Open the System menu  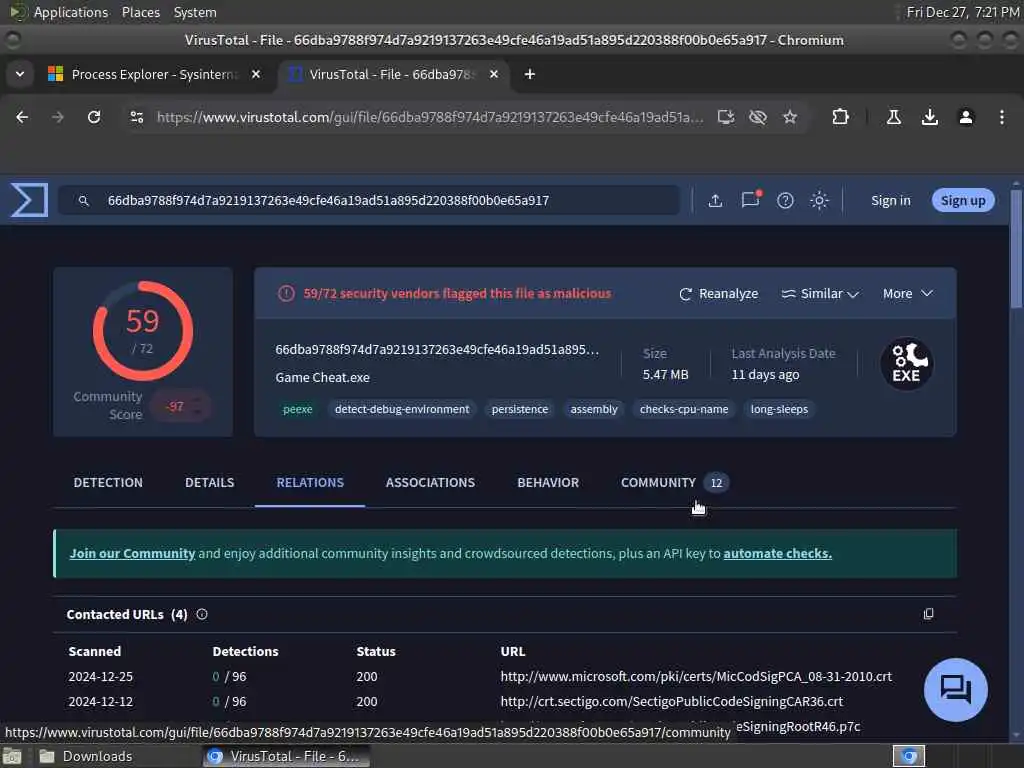click(x=195, y=12)
